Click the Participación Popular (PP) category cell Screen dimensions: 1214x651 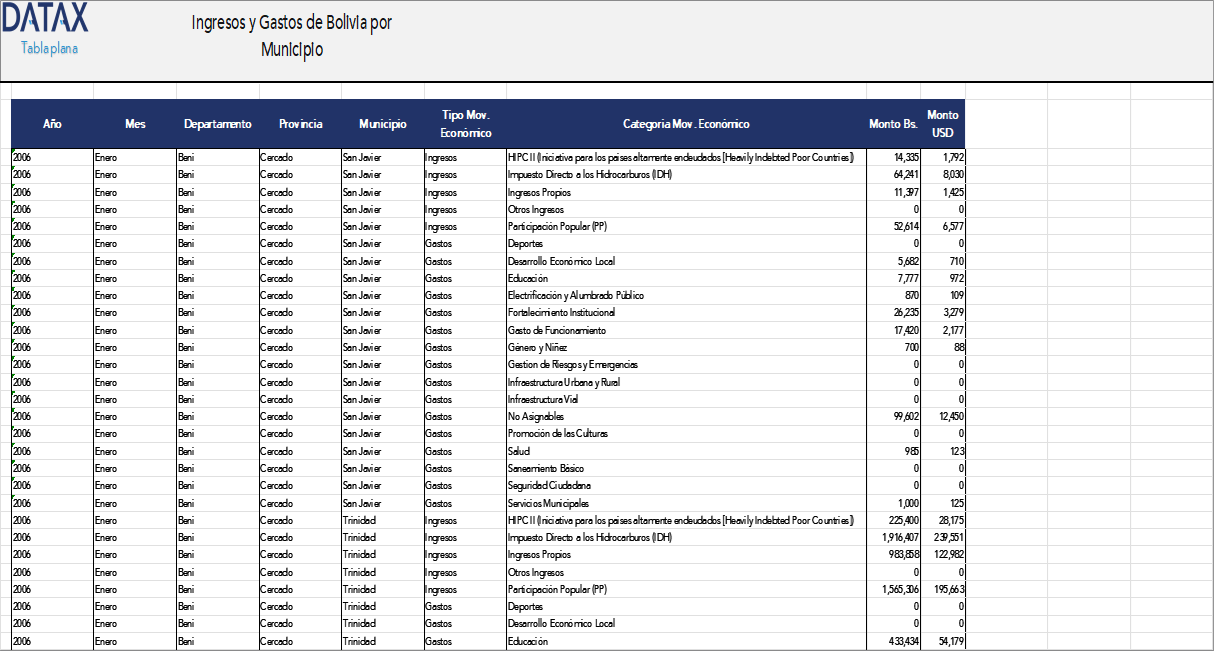560,226
